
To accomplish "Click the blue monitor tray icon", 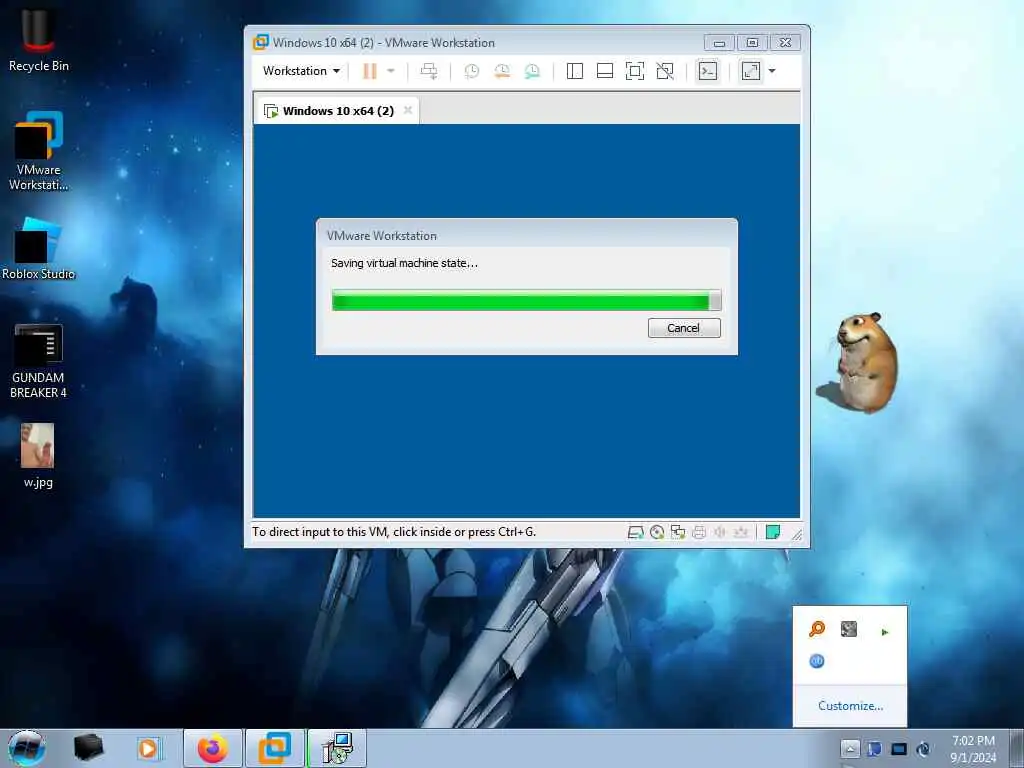I will (x=899, y=748).
